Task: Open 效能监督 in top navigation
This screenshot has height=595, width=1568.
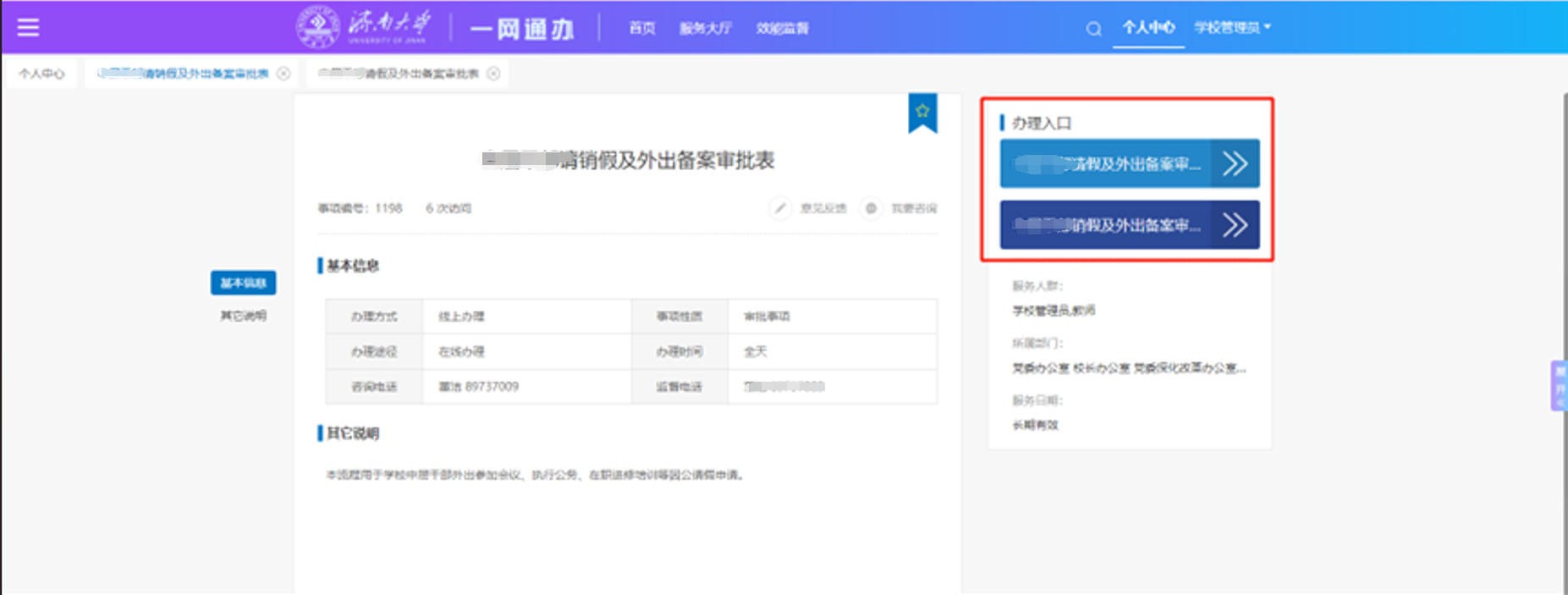Action: click(783, 28)
